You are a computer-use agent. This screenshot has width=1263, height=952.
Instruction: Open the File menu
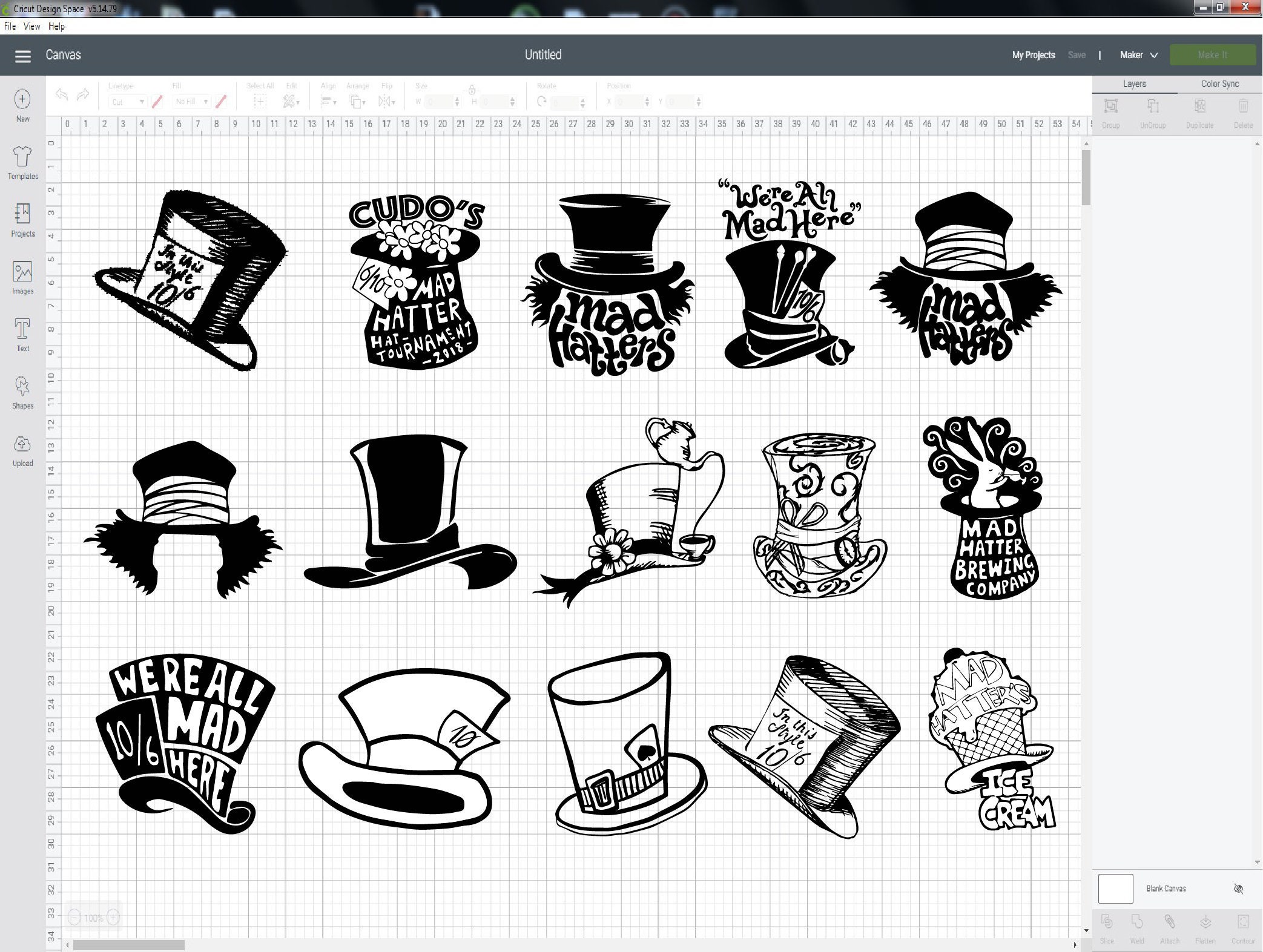tap(9, 26)
